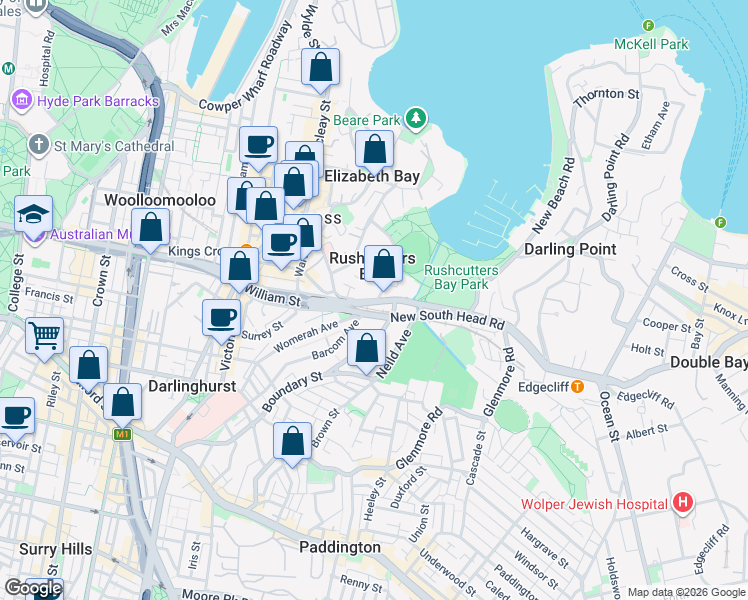Click the Surry Hills label
Screen dimensions: 748x600
55,549
